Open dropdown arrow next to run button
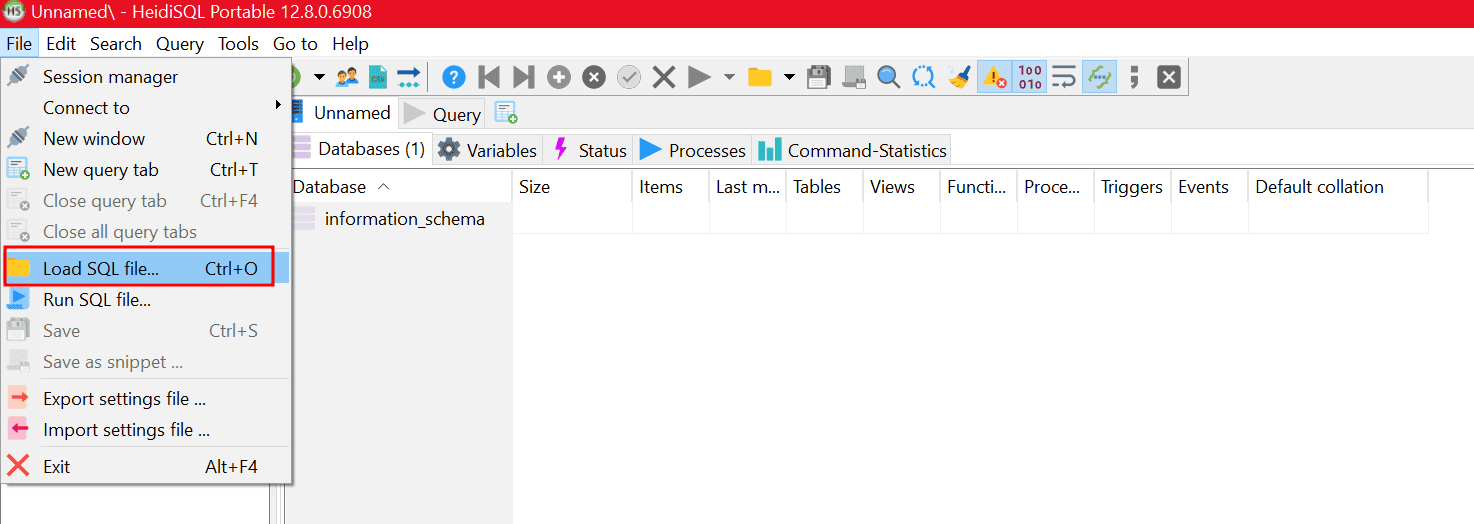The width and height of the screenshot is (1474, 524). [x=729, y=77]
